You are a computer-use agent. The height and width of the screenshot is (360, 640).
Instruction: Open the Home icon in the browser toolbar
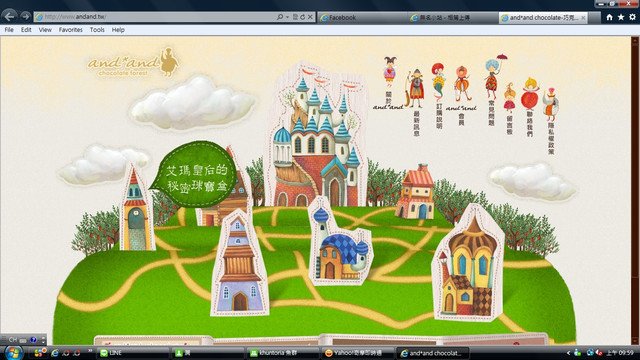coord(609,17)
